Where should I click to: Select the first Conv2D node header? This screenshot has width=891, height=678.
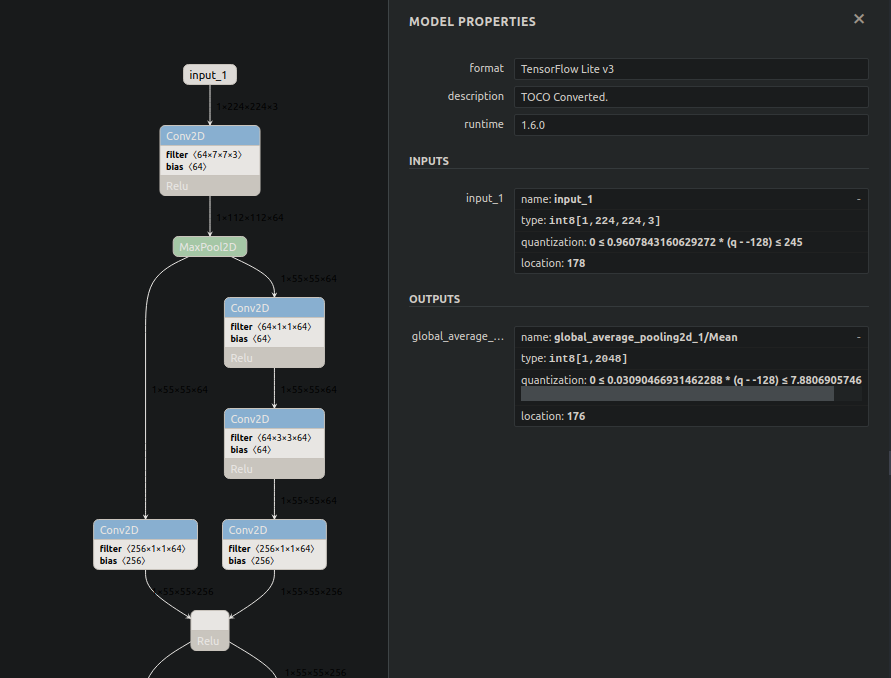[x=210, y=136]
